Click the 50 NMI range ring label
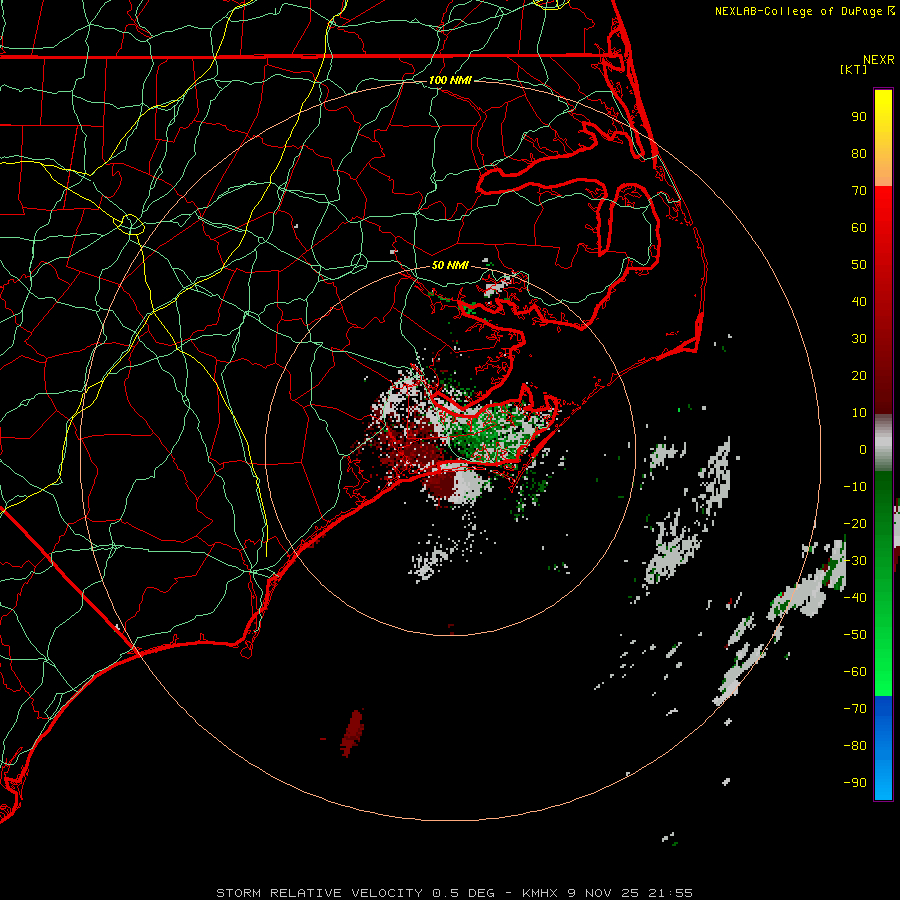The image size is (900, 900). pos(451,265)
